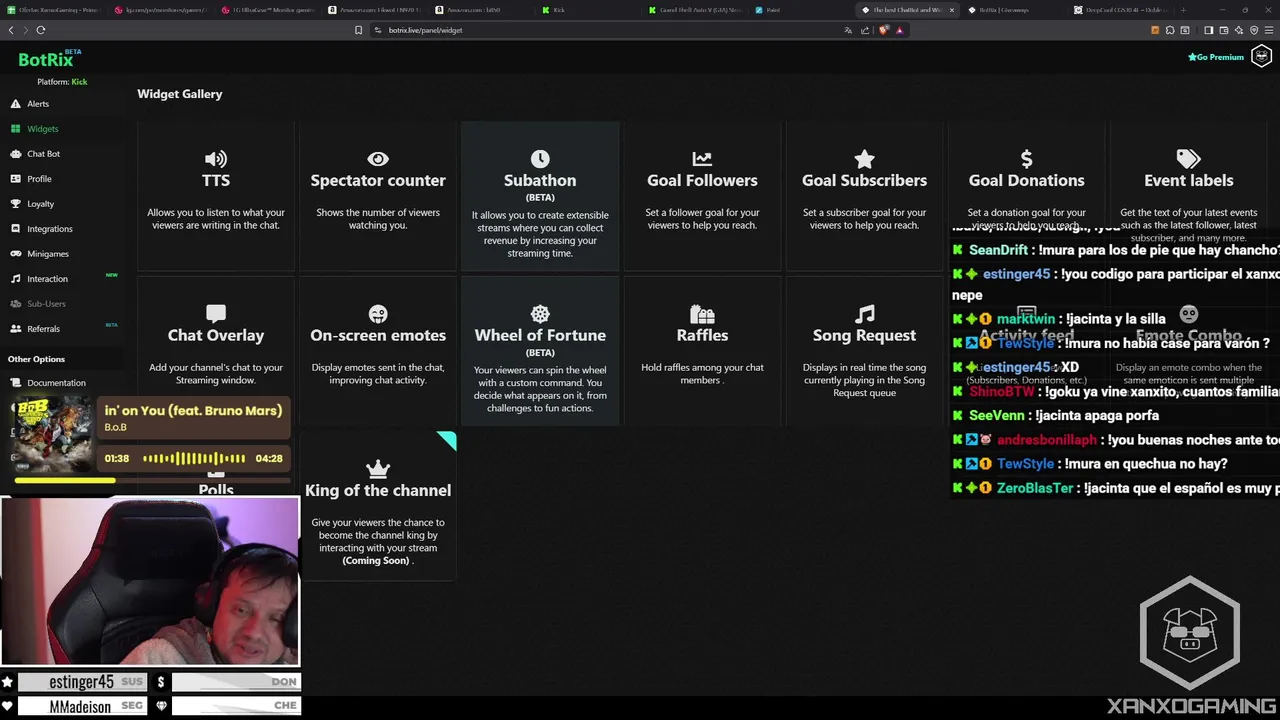Open the Brave Shields lion icon

click(884, 30)
